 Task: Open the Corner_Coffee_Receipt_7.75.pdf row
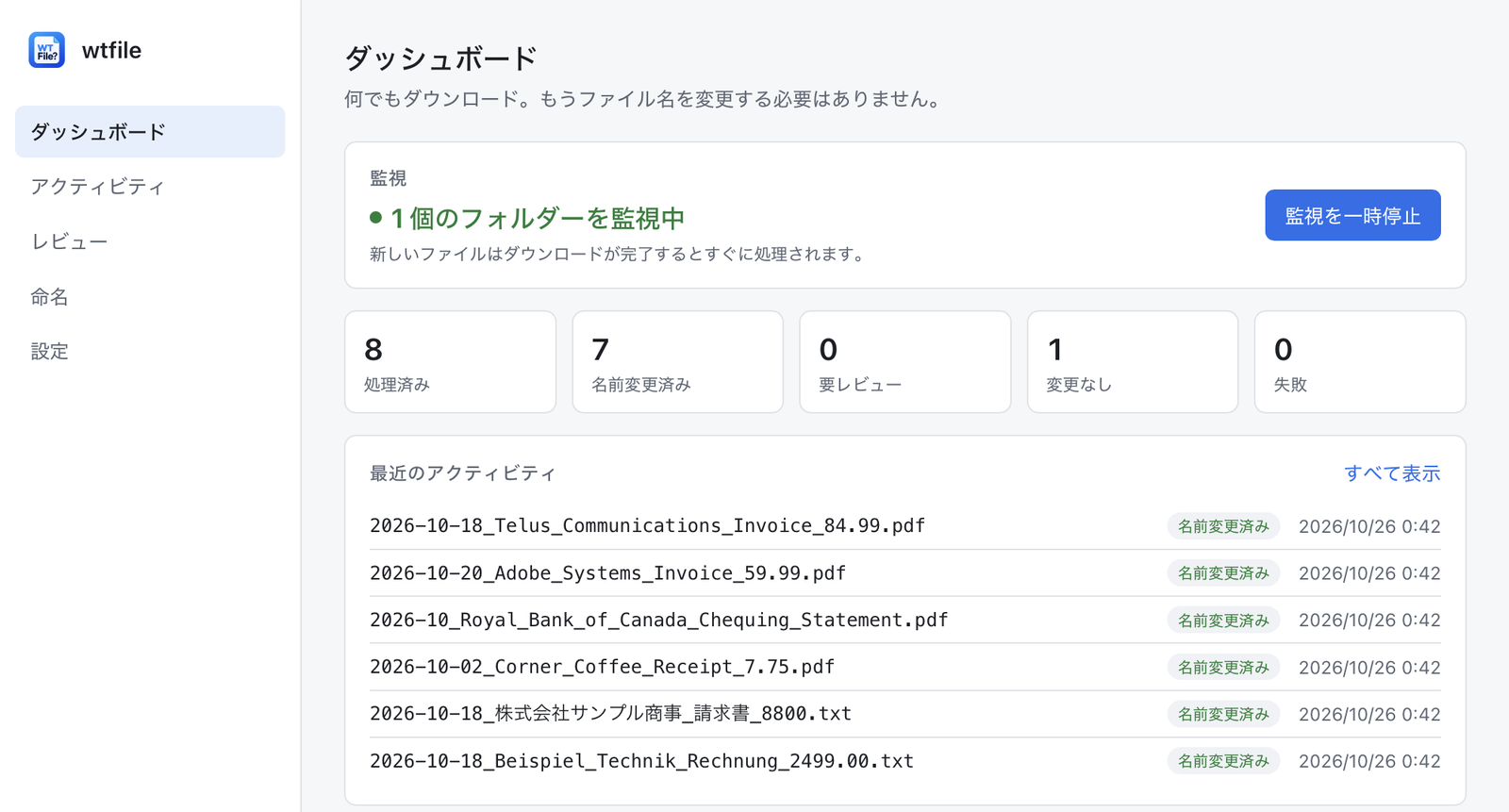905,667
